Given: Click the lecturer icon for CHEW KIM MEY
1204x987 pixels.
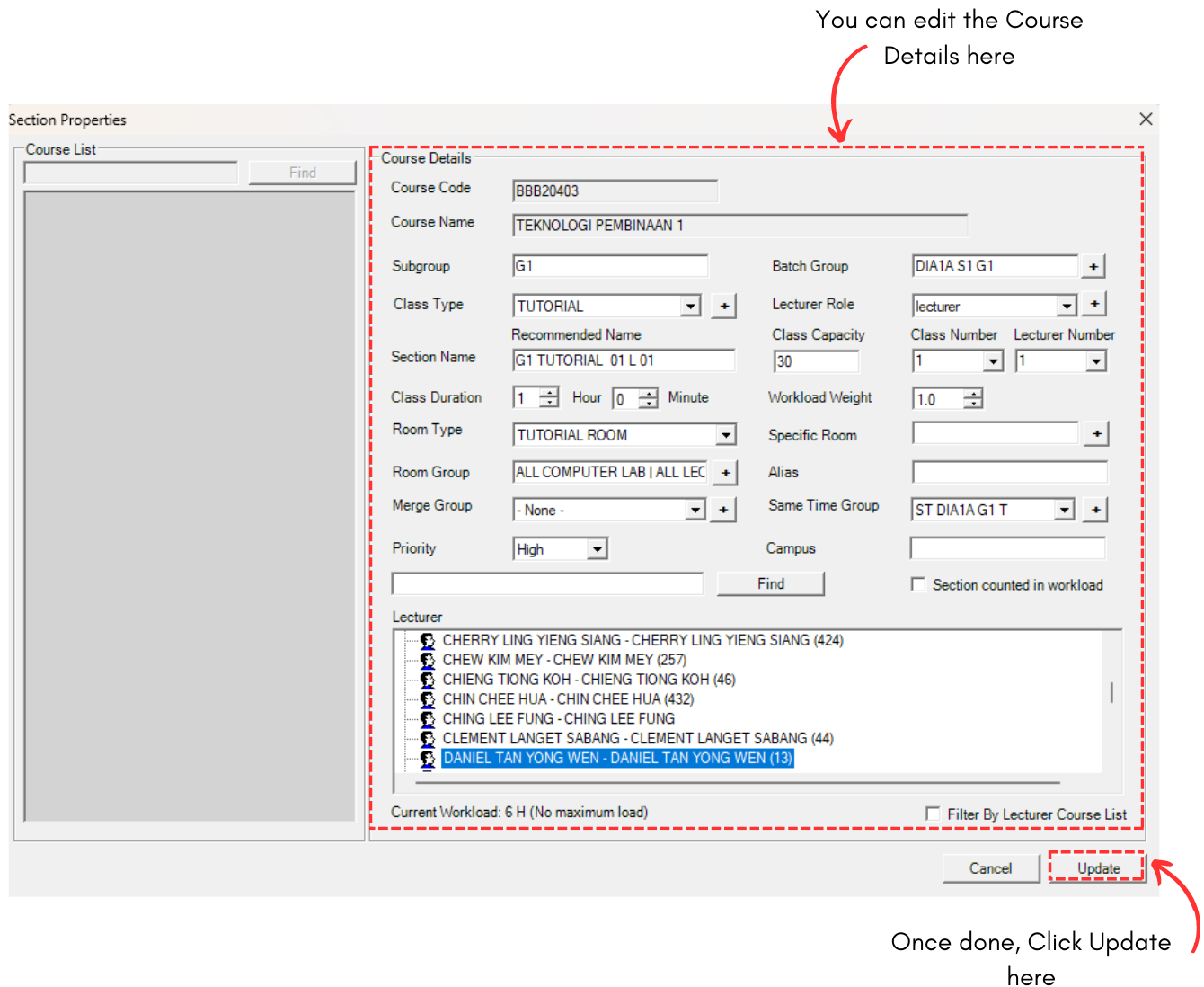Looking at the screenshot, I should tap(428, 661).
